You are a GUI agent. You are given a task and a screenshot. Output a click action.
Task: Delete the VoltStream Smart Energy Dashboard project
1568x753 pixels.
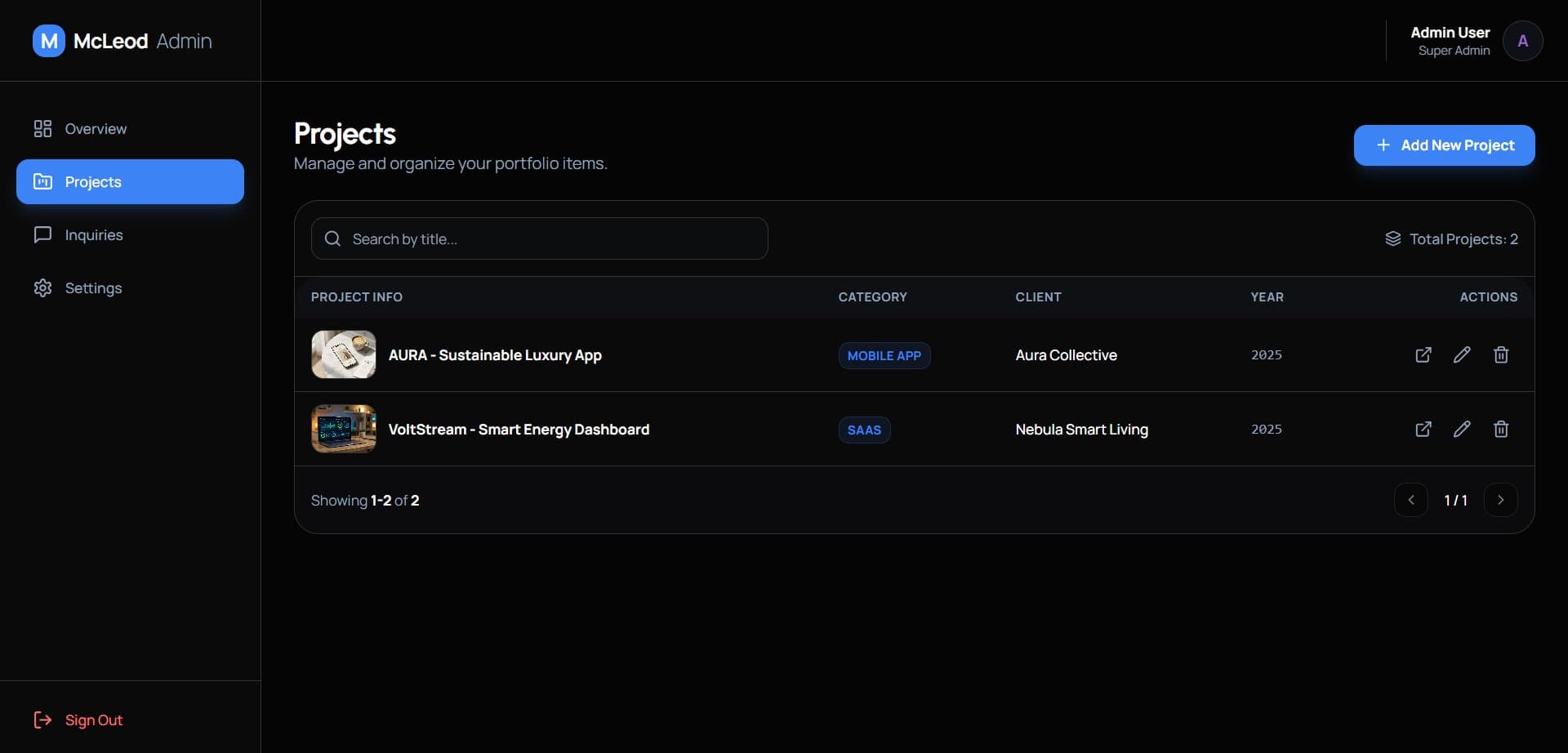tap(1501, 429)
